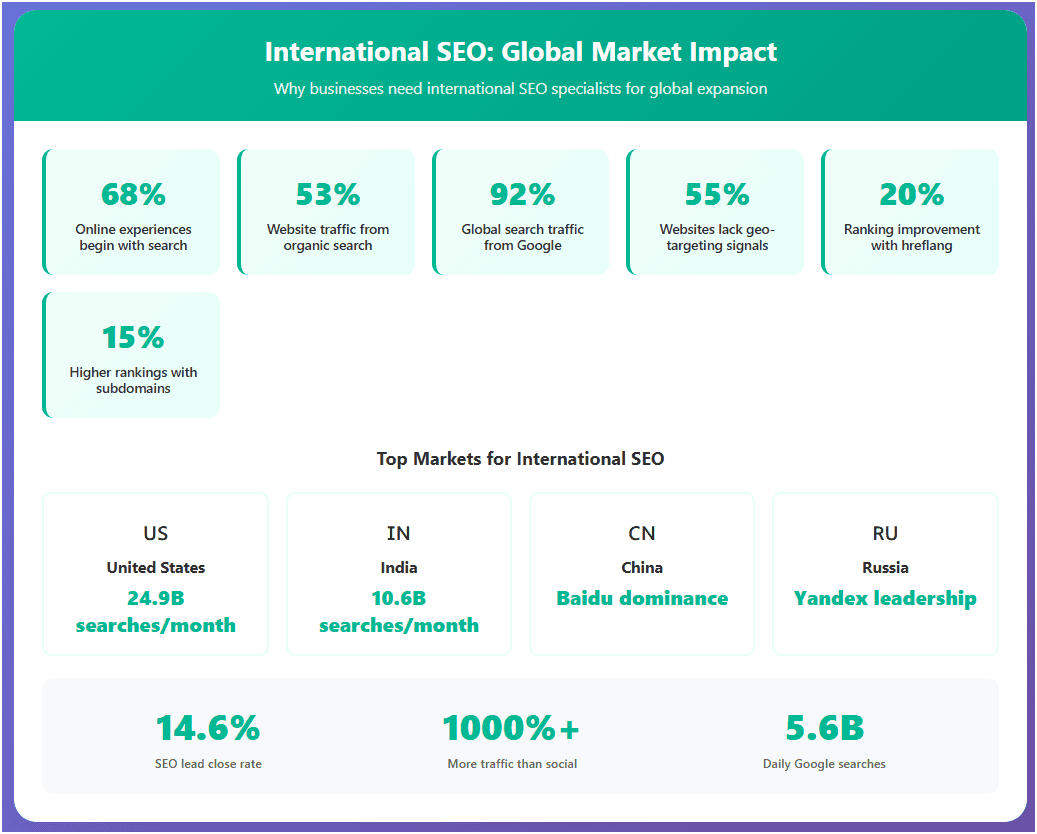Image resolution: width=1037 pixels, height=834 pixels.
Task: Select the 68% online experiences stat card
Action: (x=132, y=212)
